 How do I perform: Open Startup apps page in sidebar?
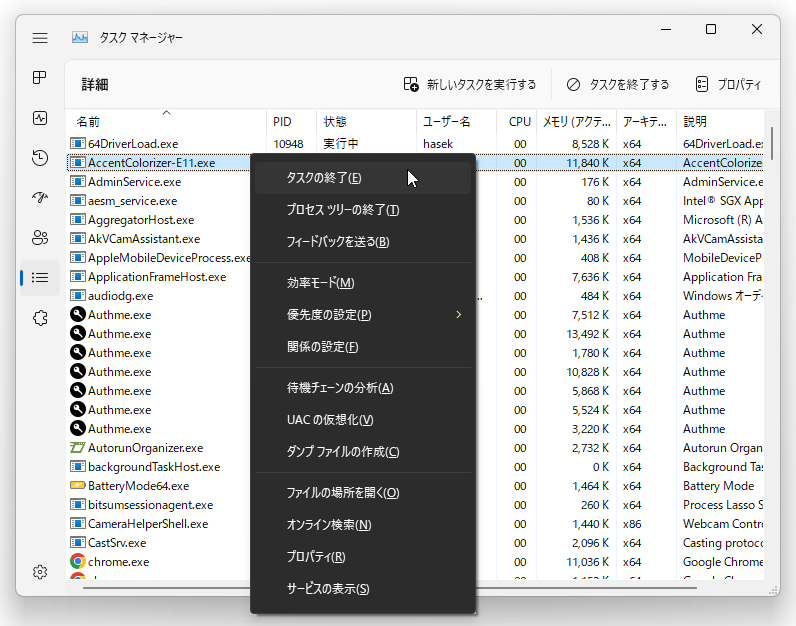point(40,197)
